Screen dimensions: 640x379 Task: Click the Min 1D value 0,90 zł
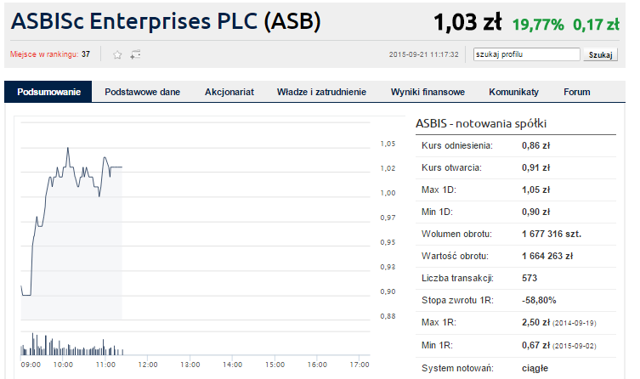[536, 212]
